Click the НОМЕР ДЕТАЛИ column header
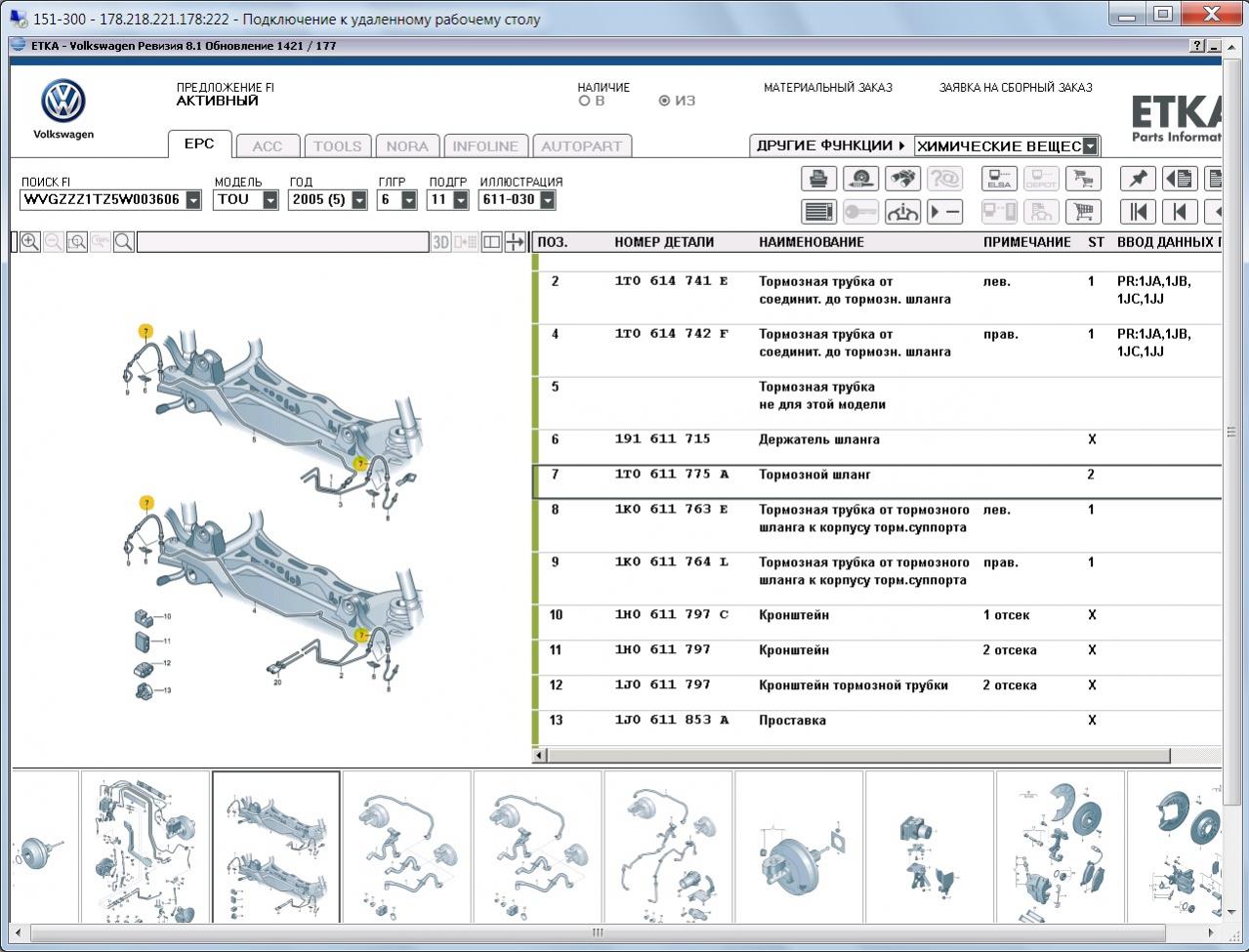Screen dimensions: 1249x952 (x=664, y=242)
